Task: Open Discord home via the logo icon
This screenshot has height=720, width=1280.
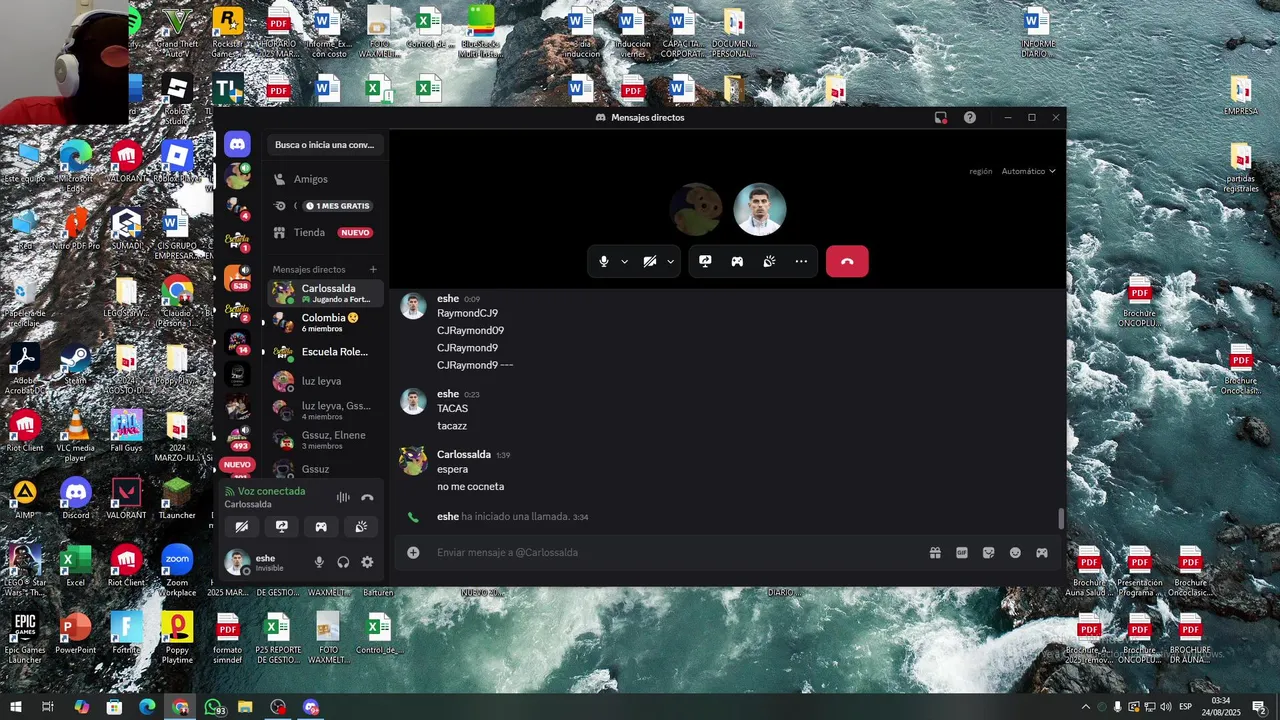Action: point(237,144)
